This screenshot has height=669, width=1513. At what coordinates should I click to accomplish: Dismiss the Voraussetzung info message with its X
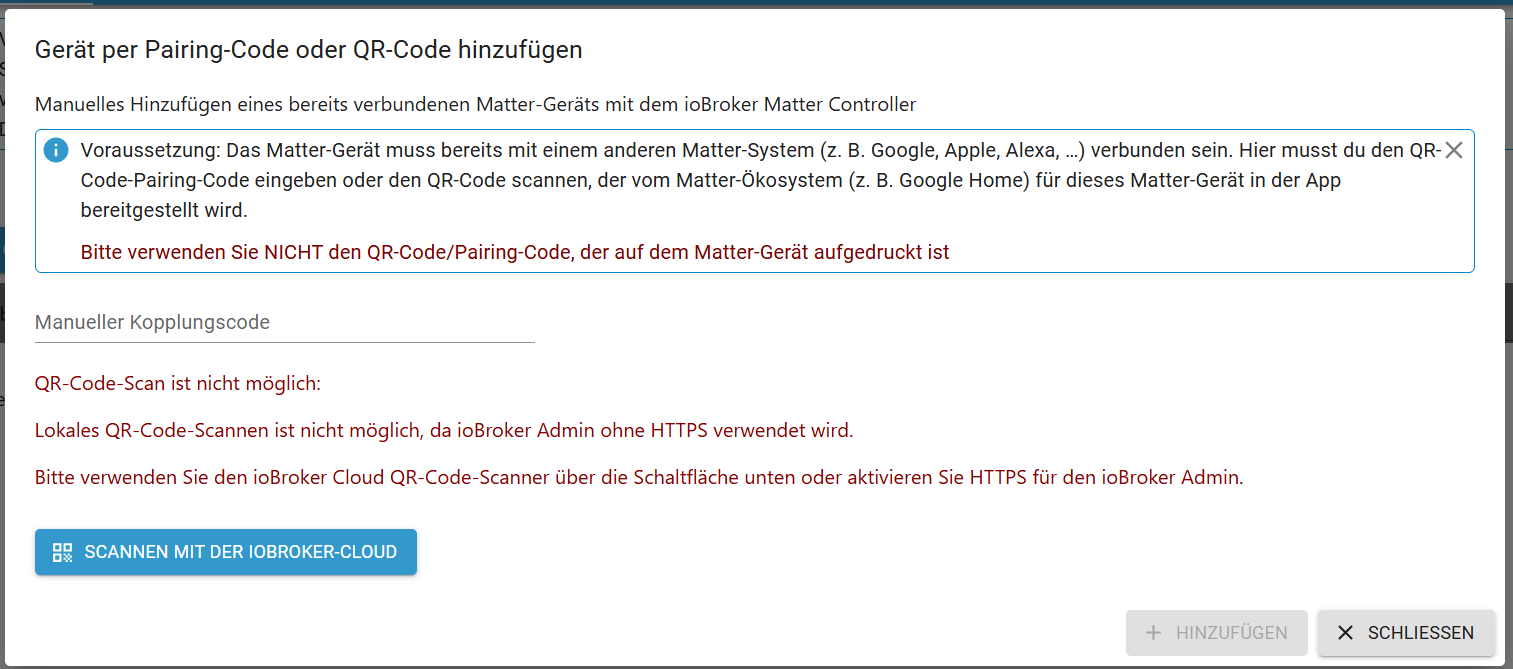1455,150
